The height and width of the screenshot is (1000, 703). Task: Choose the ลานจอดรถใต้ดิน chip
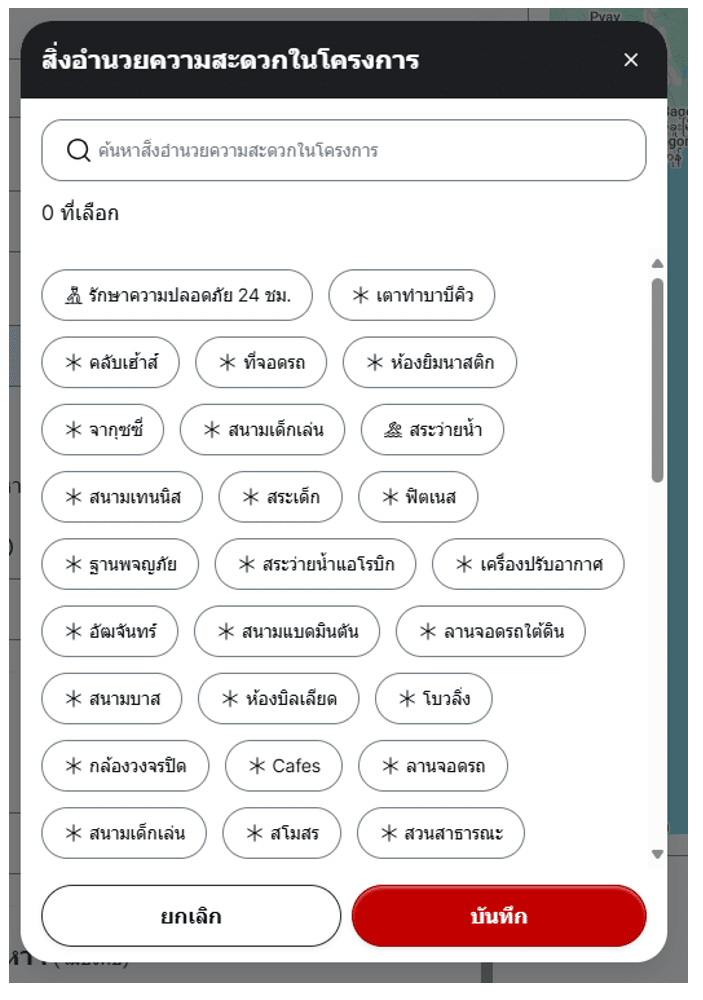point(490,632)
